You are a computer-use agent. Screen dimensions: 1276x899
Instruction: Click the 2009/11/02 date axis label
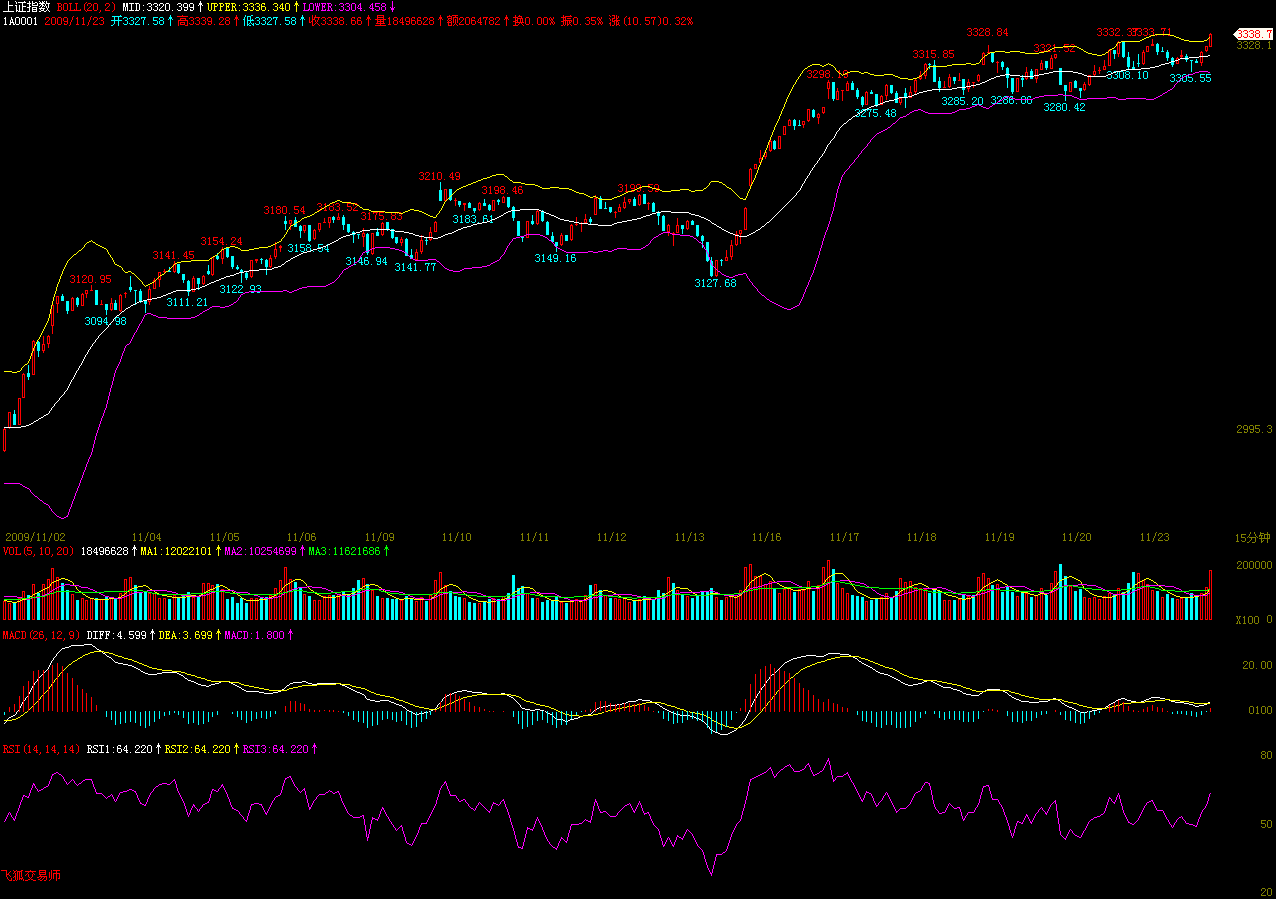(x=34, y=537)
